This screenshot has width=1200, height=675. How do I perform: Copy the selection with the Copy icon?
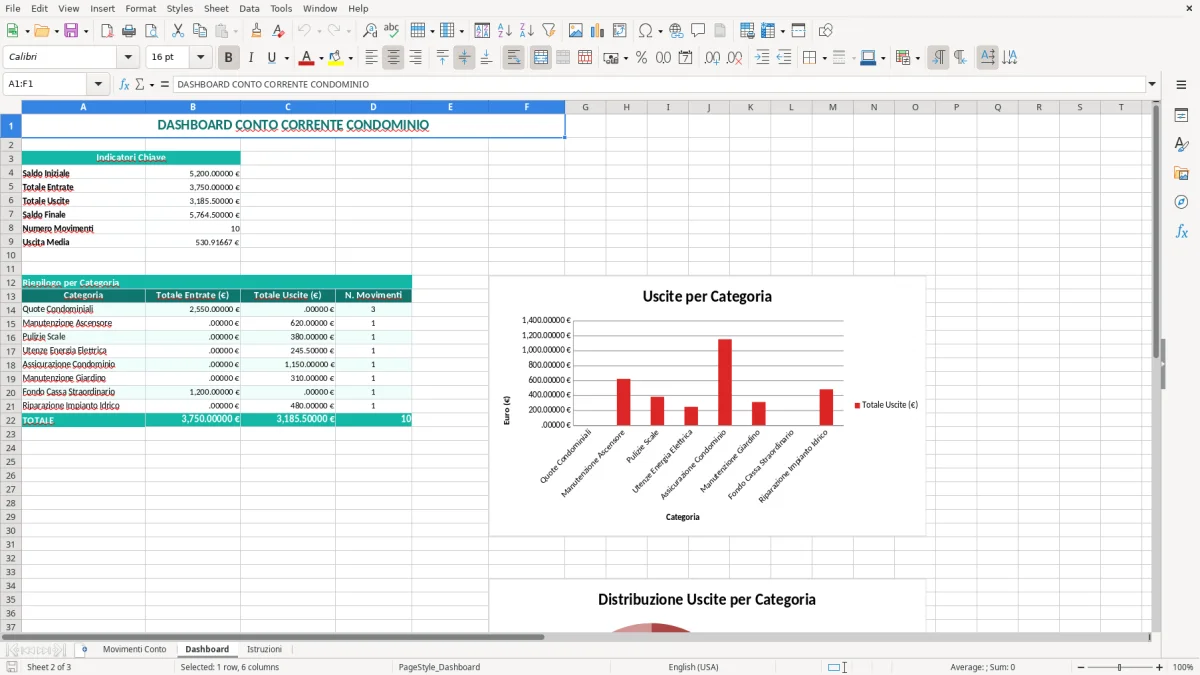click(x=199, y=31)
